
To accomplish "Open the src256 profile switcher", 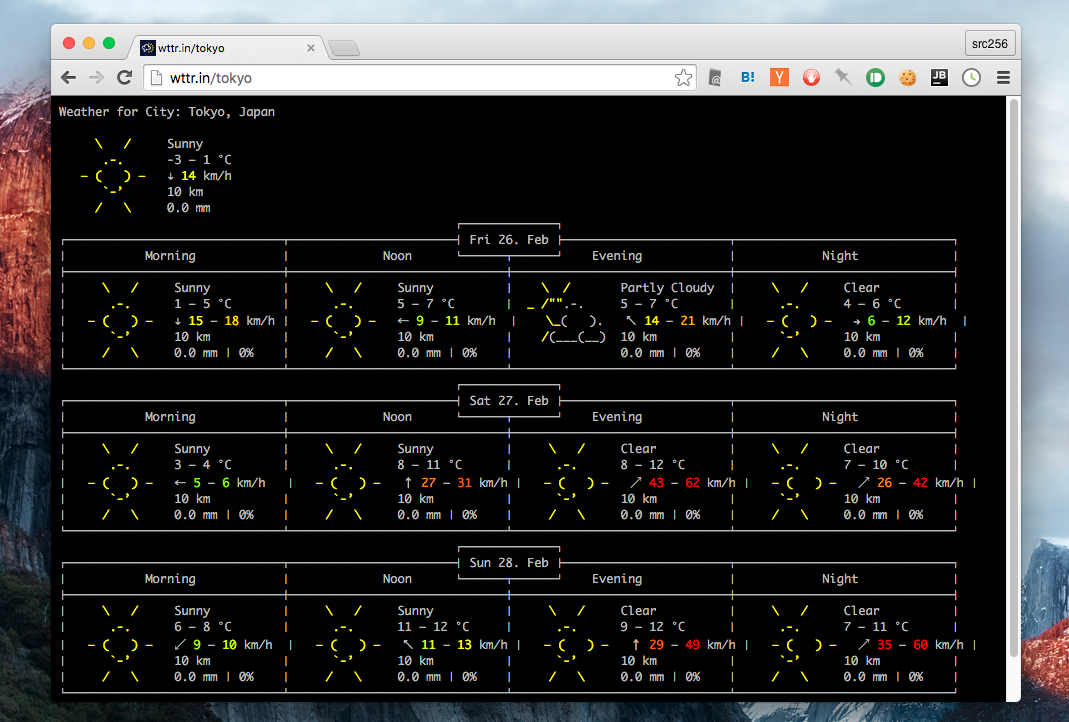I will pyautogui.click(x=989, y=44).
